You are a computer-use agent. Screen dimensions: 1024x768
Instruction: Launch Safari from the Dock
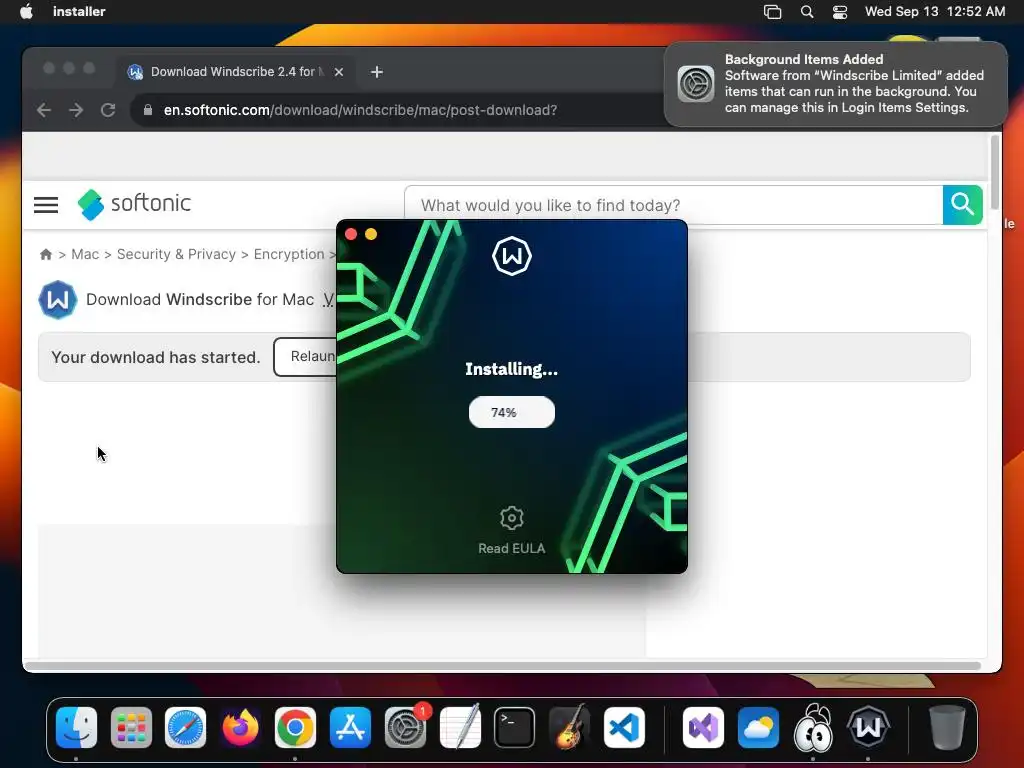[x=185, y=727]
